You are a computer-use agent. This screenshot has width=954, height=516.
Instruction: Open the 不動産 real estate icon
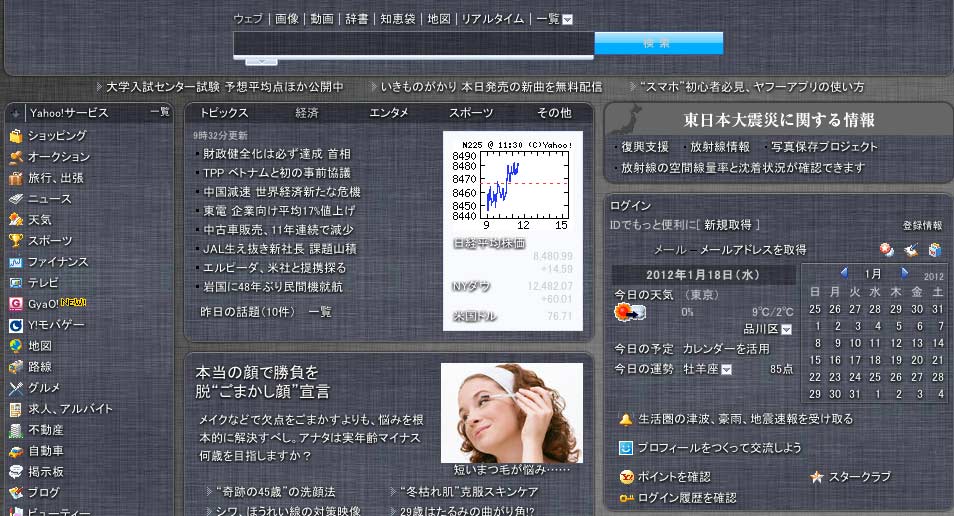[15, 430]
